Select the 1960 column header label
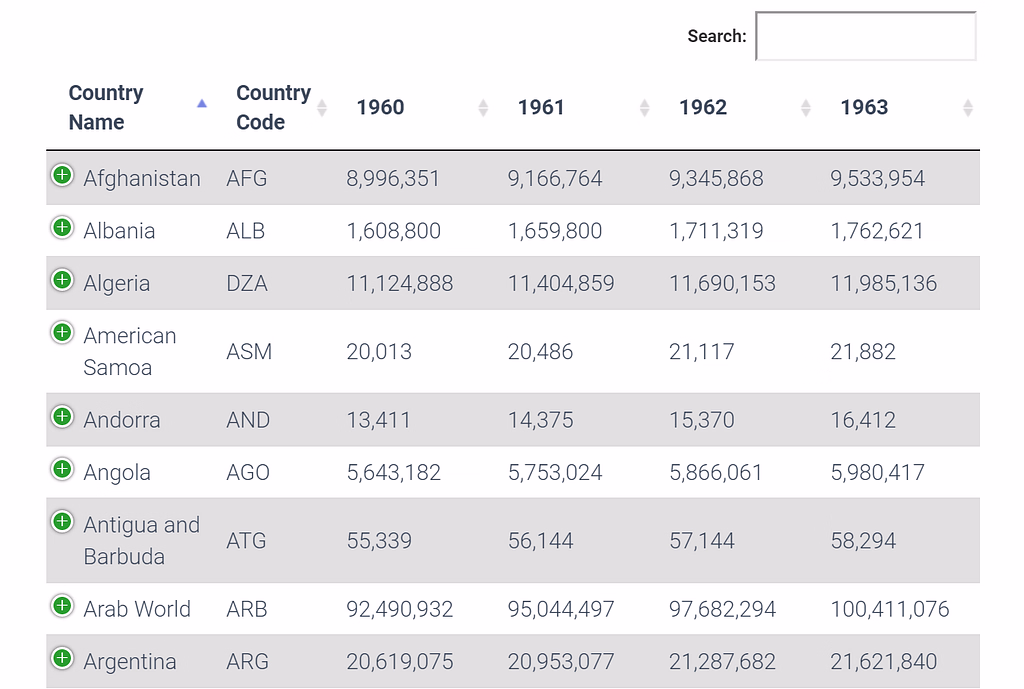The width and height of the screenshot is (1024, 689). coord(380,107)
